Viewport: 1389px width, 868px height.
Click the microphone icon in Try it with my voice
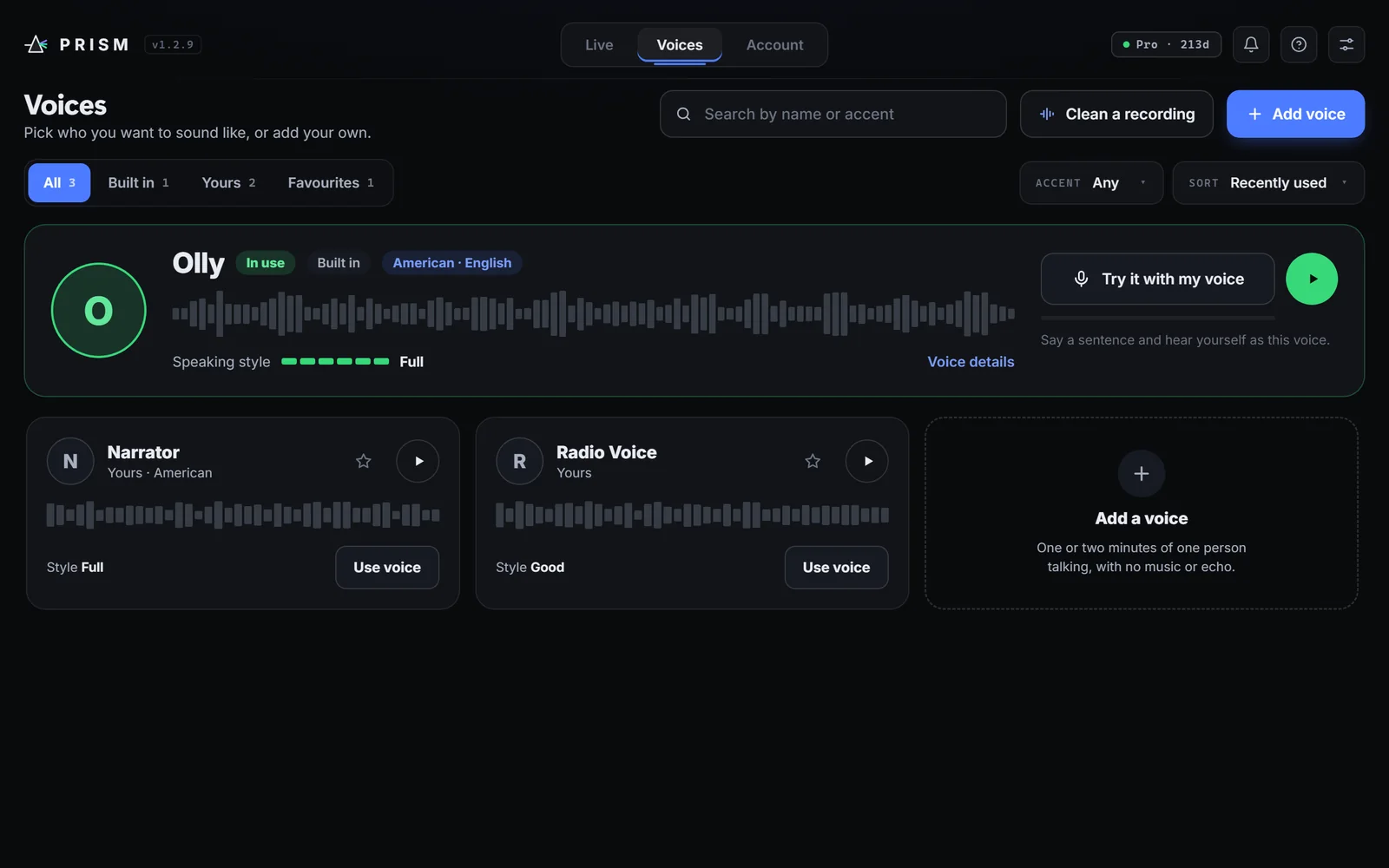pos(1081,279)
